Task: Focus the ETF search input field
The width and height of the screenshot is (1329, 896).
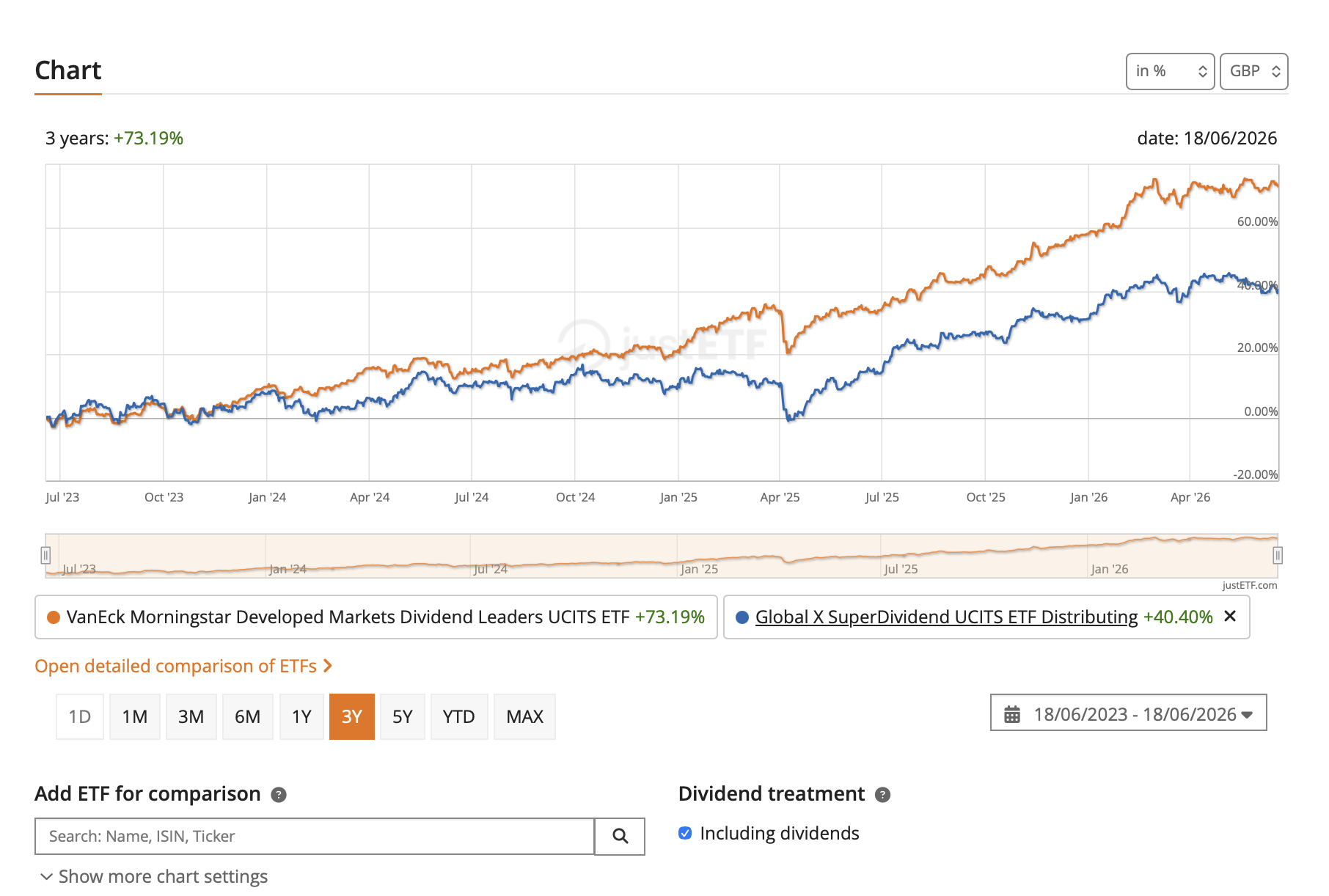Action: (314, 836)
